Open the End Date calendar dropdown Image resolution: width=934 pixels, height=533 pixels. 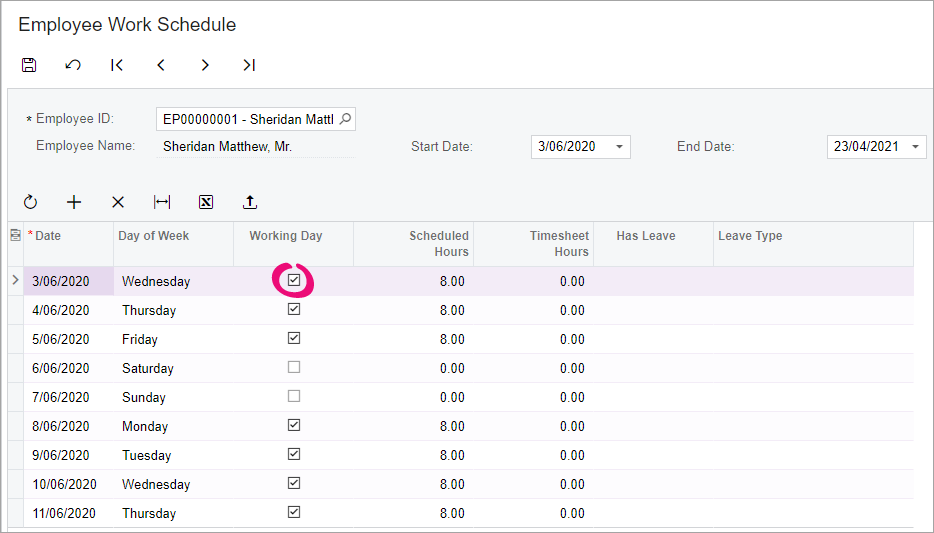point(916,147)
